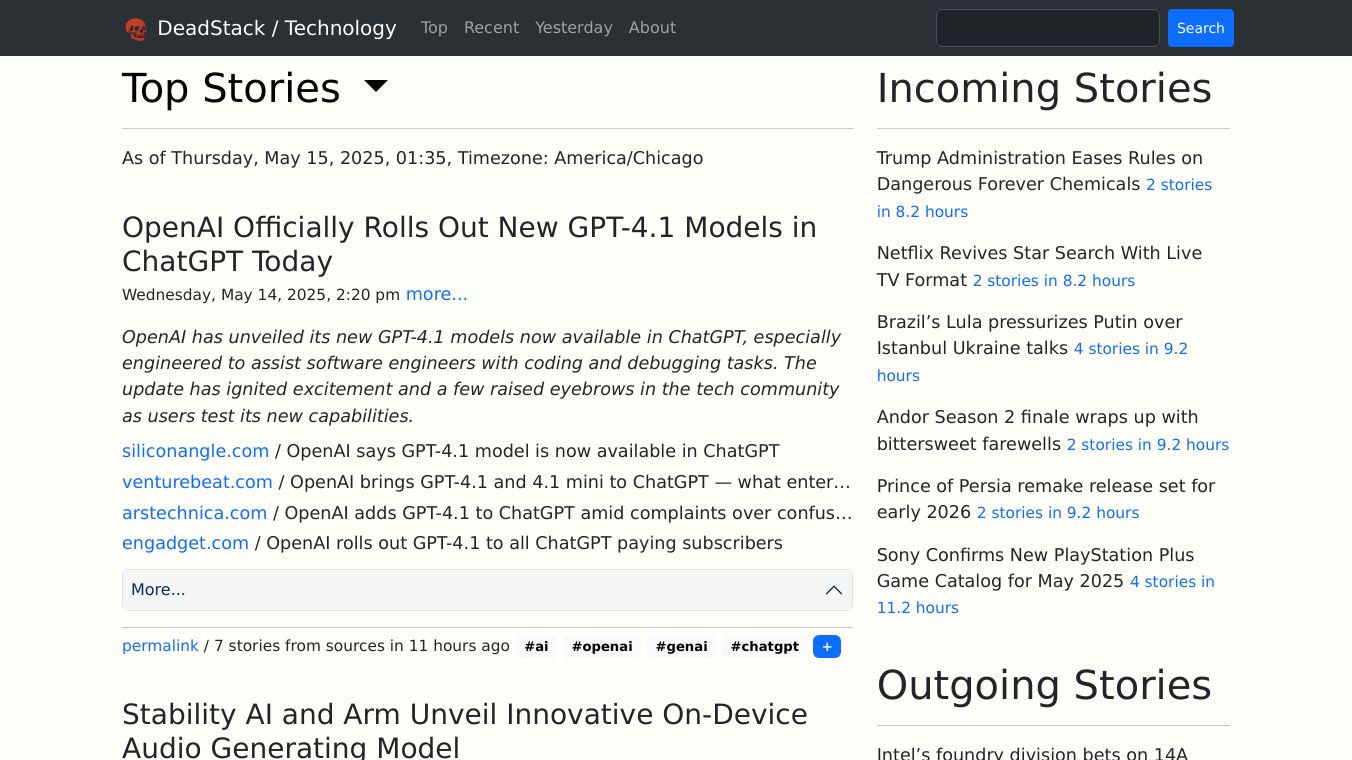Viewport: 1352px width, 760px height.
Task: Open the permalink for the GPT-4.1 story
Action: pyautogui.click(x=160, y=646)
